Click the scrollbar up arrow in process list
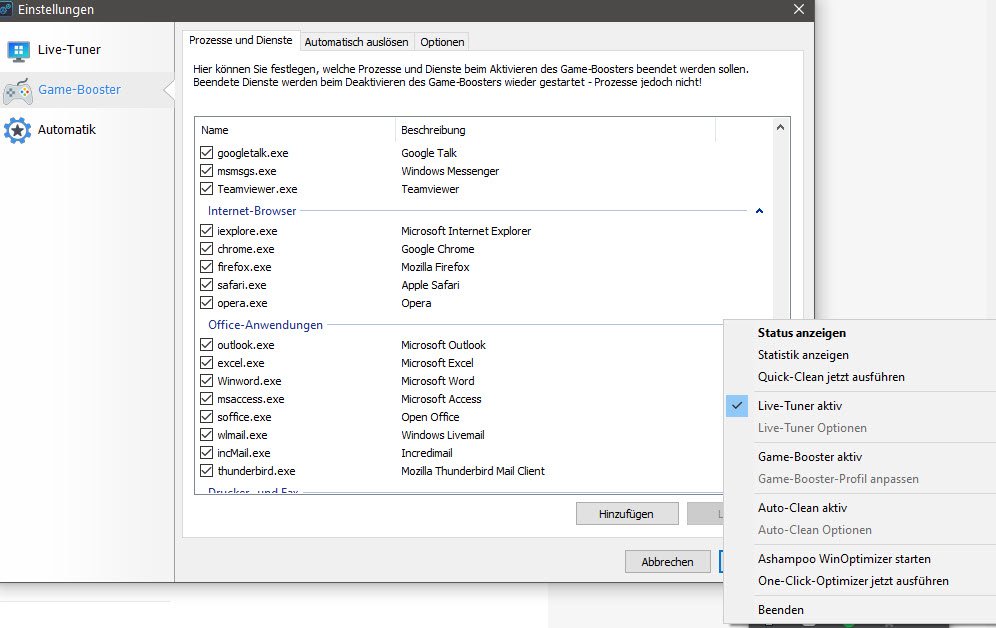Screen dimensions: 996x628 click(x=781, y=127)
